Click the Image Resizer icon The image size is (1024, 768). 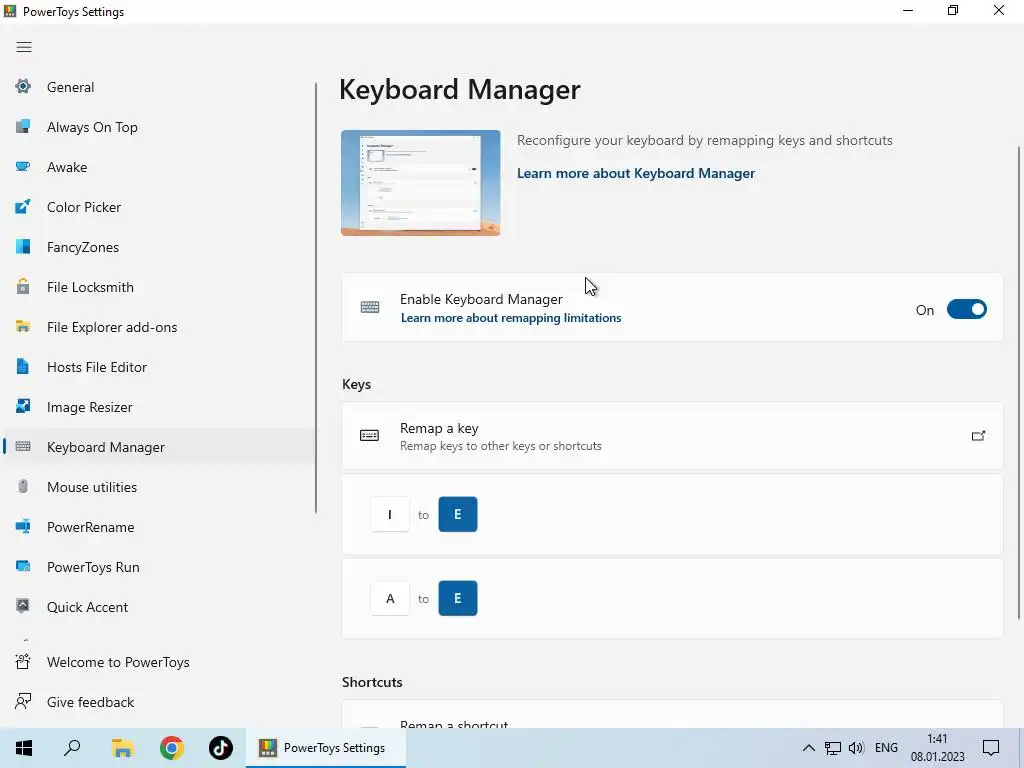[23, 406]
